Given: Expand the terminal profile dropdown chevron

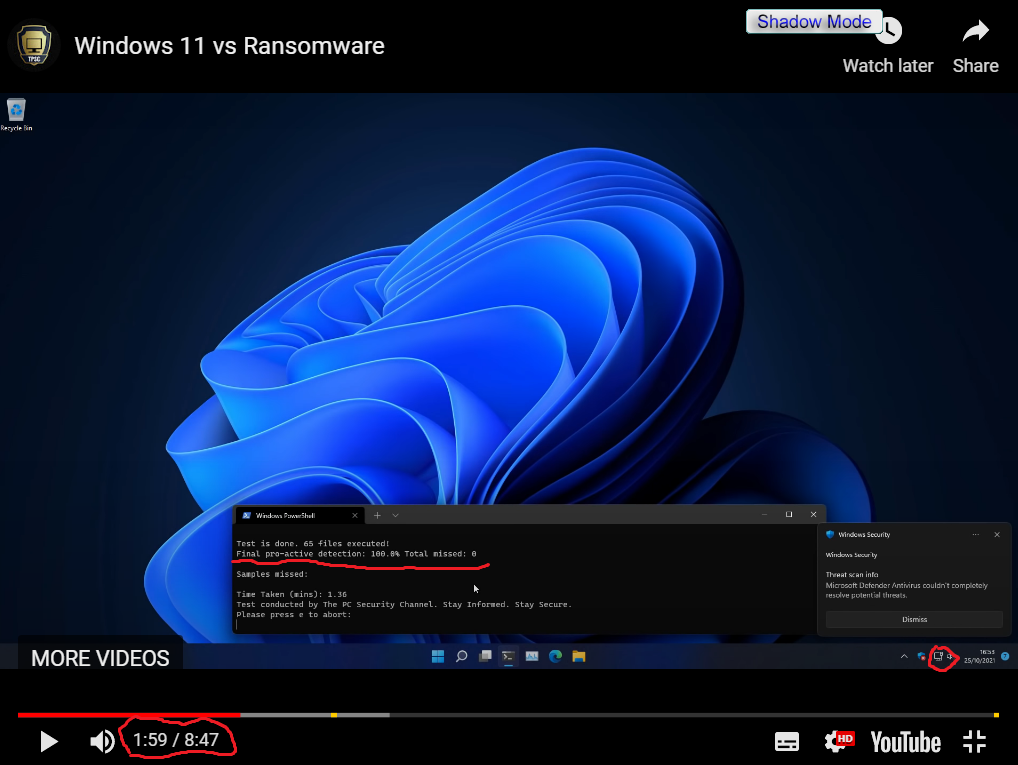Looking at the screenshot, I should click(395, 516).
